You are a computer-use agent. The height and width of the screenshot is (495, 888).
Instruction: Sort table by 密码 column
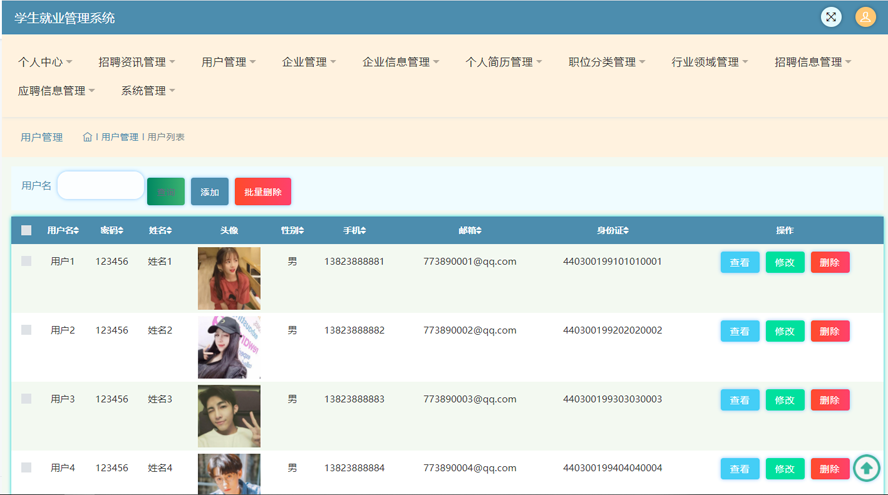(x=112, y=231)
